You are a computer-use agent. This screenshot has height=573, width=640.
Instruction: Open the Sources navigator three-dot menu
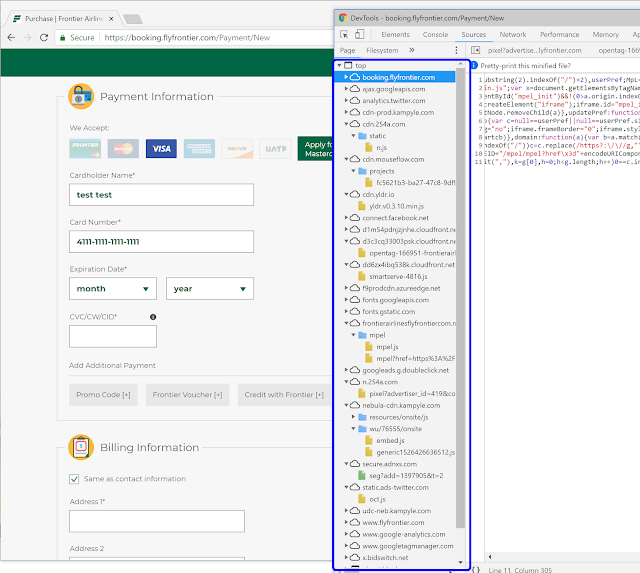click(456, 50)
